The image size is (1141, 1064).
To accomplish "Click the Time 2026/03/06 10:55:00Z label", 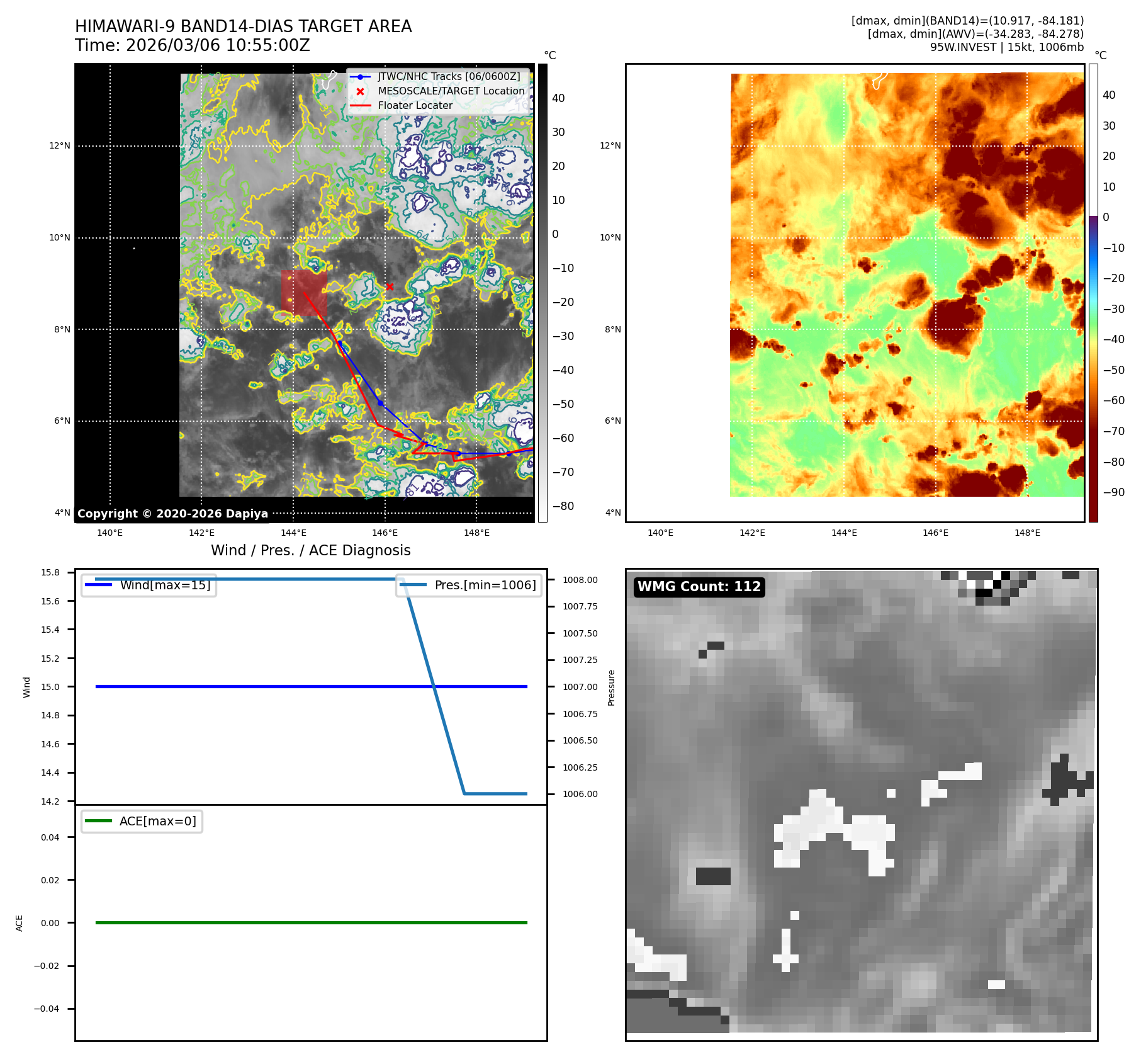I will click(192, 45).
